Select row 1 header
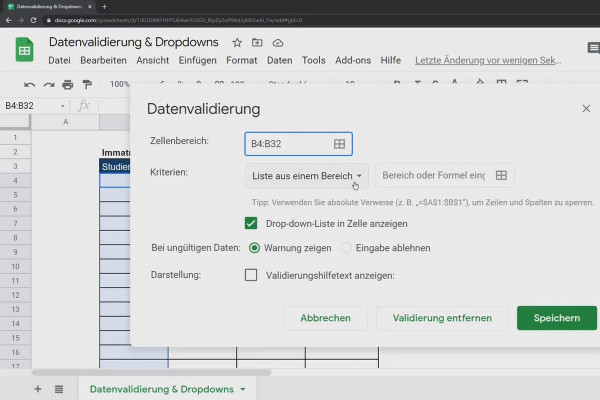 click(15, 137)
